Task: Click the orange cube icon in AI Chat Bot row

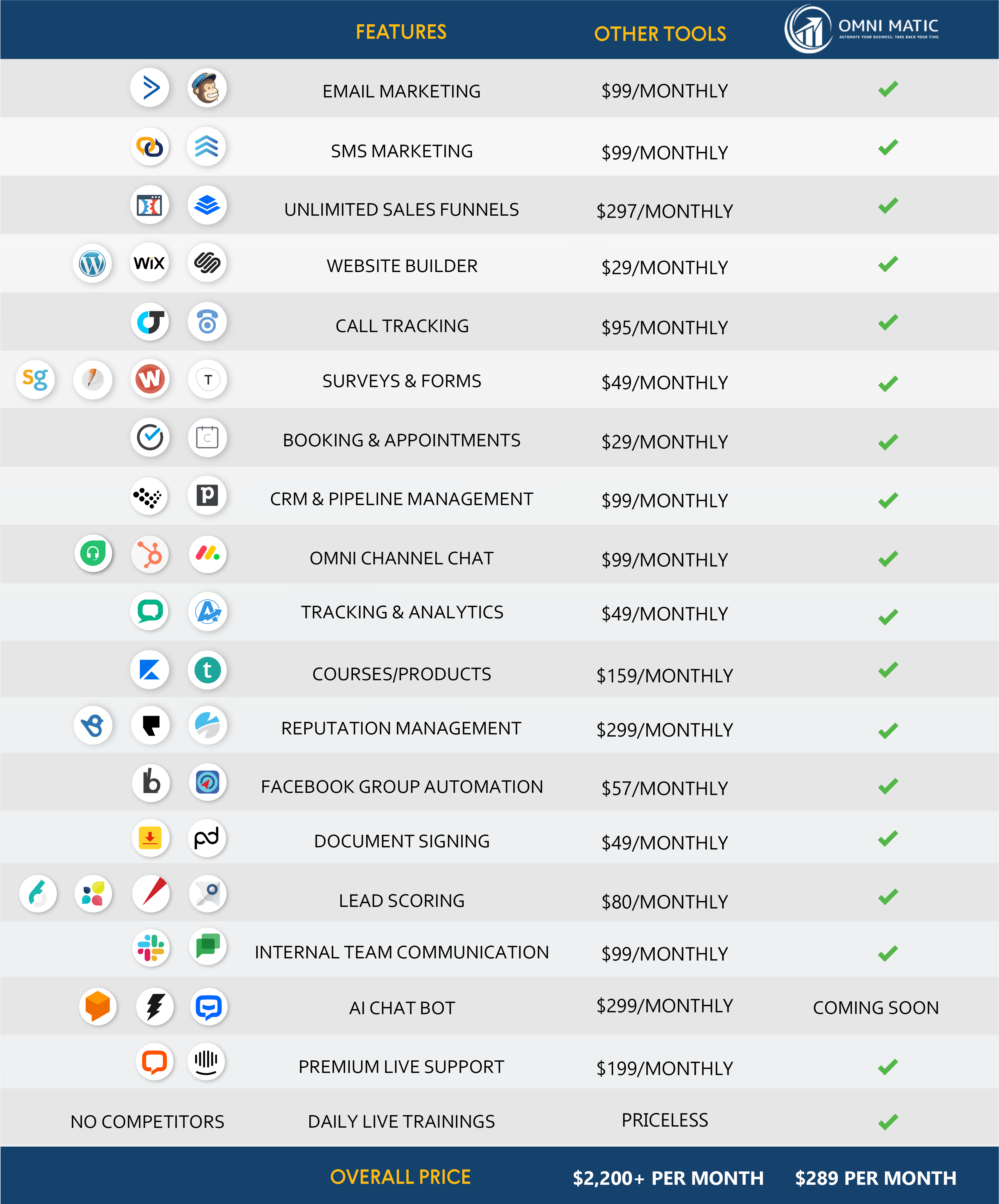Action: [97, 1006]
